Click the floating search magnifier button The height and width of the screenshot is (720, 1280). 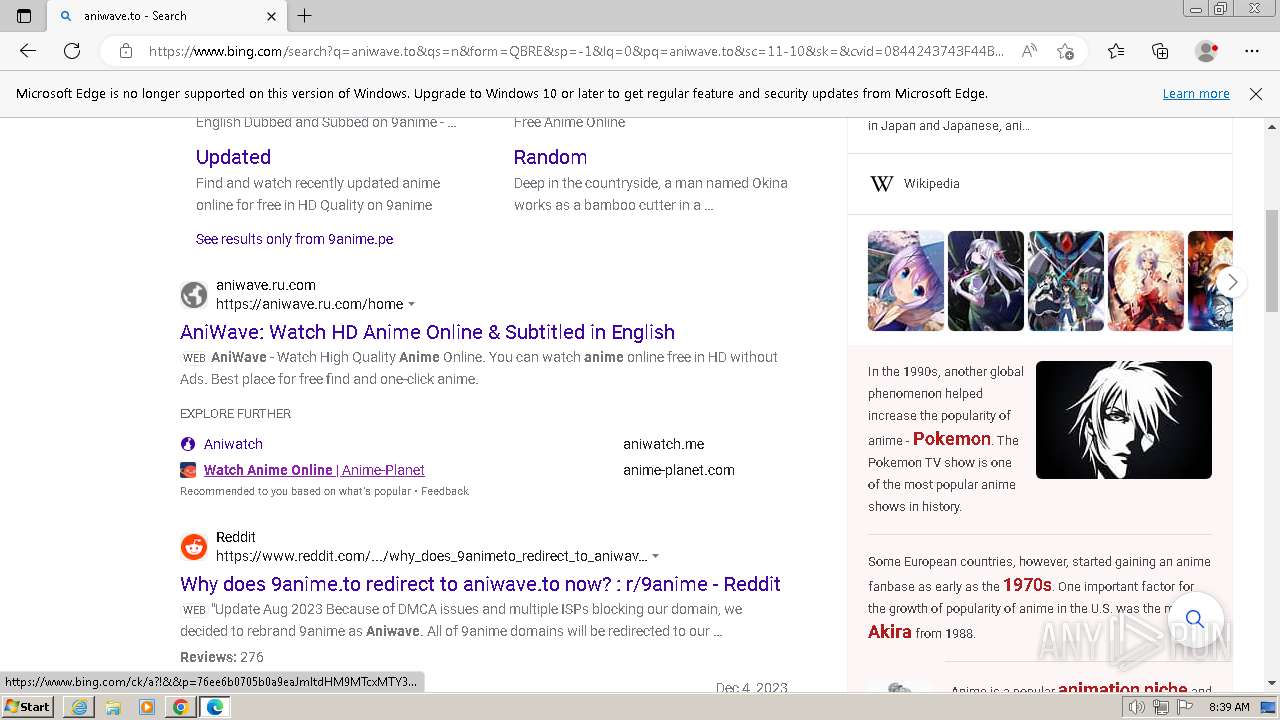1194,619
